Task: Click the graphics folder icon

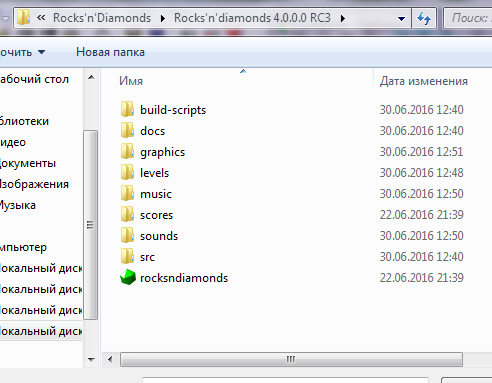Action: coord(127,151)
